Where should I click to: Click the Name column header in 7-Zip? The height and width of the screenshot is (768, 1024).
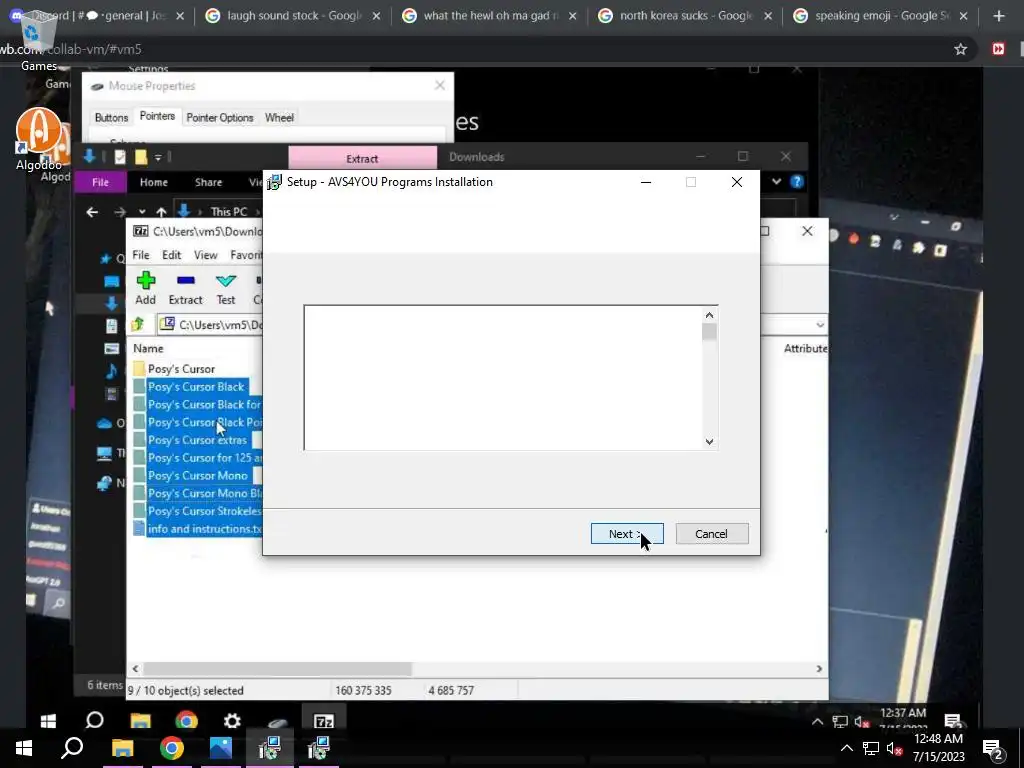(x=149, y=349)
